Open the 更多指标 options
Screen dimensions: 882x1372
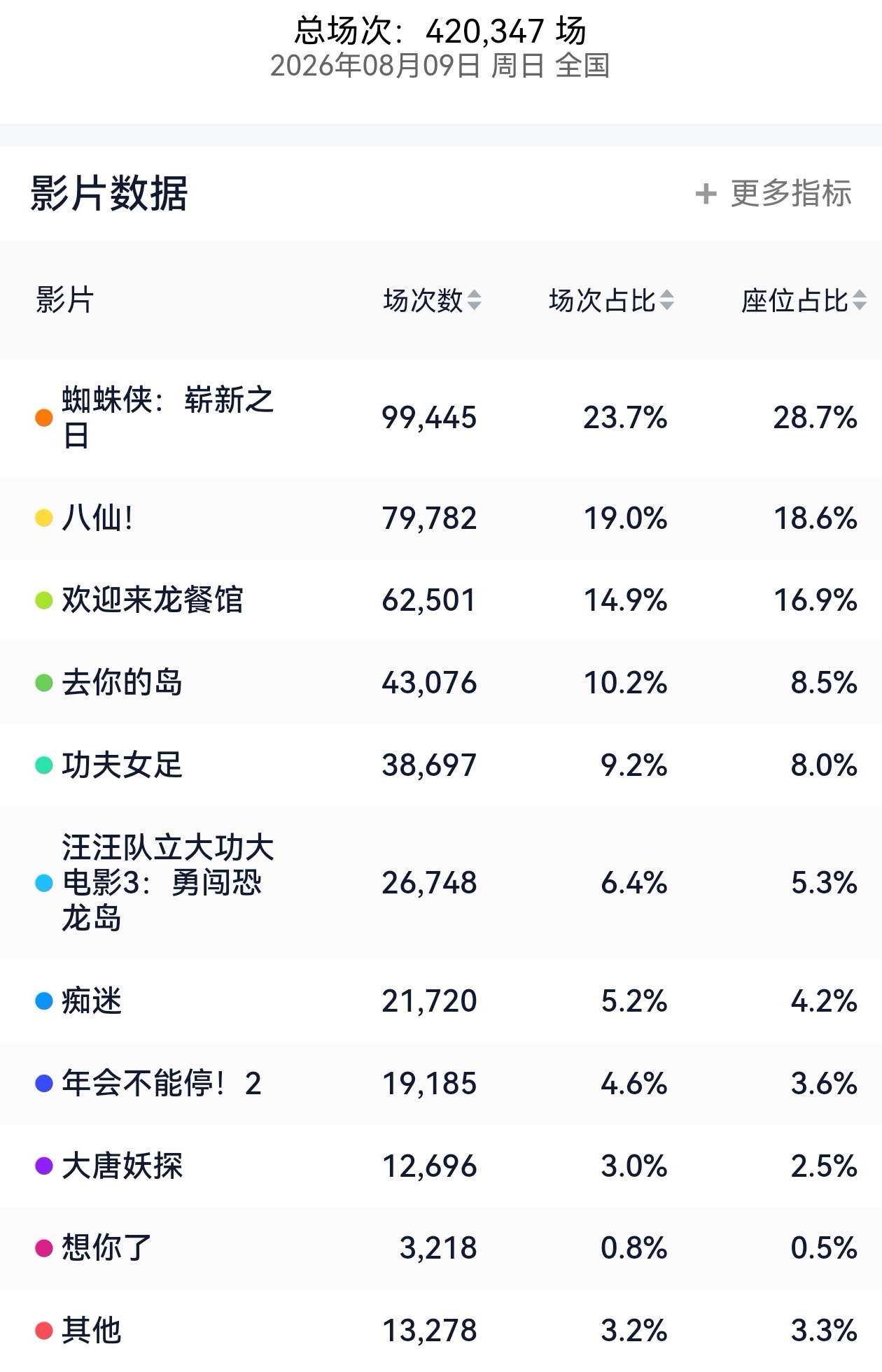tap(773, 194)
